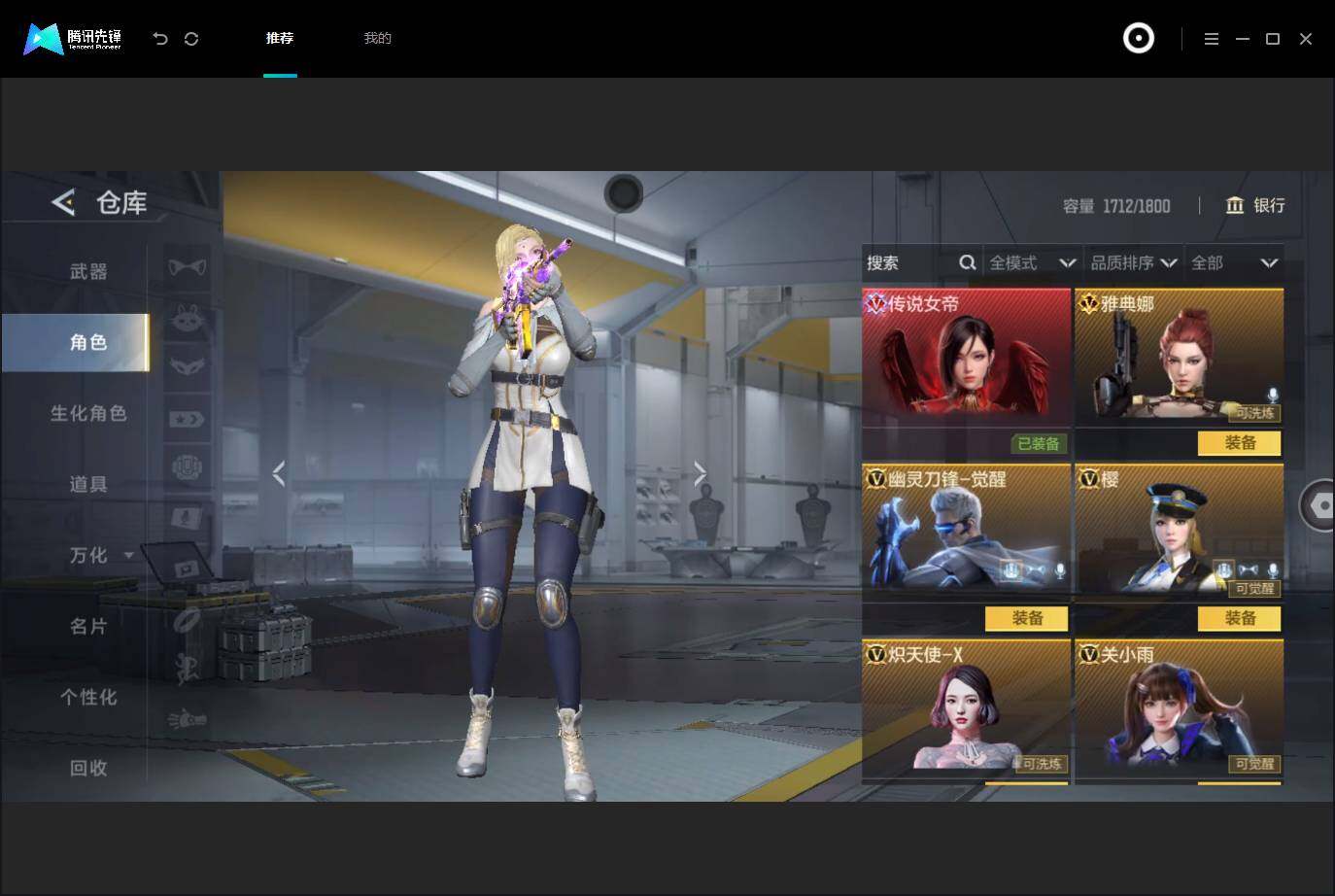The height and width of the screenshot is (896, 1335).
Task: Click the circular record icon top right
Action: pyautogui.click(x=1139, y=39)
